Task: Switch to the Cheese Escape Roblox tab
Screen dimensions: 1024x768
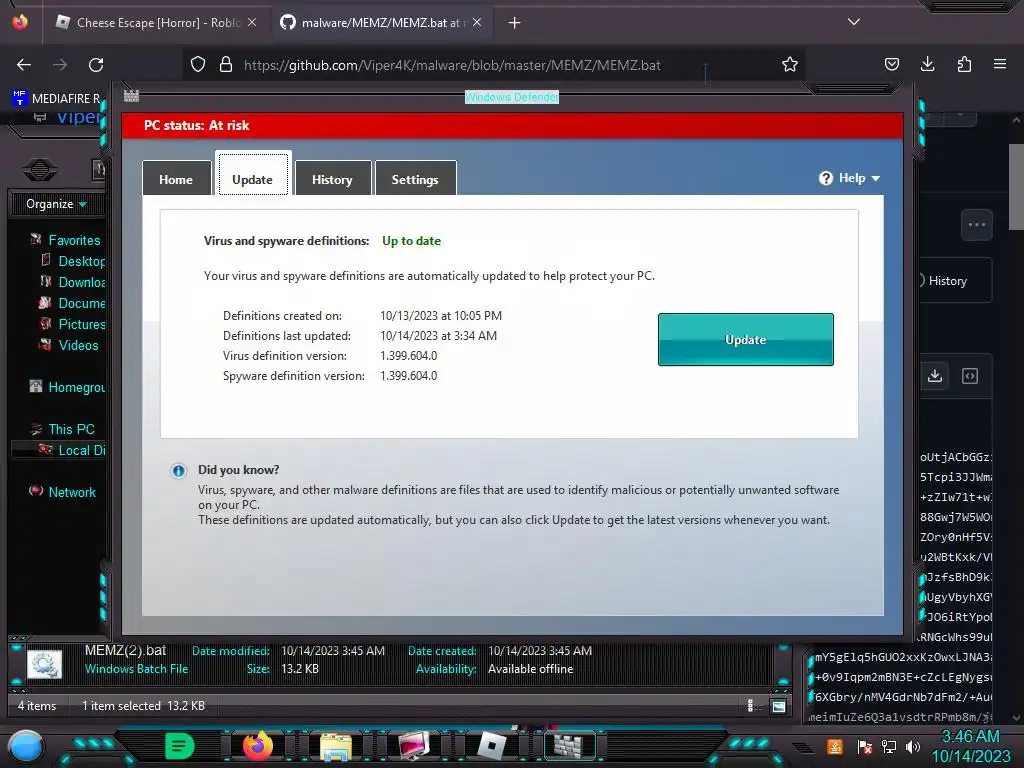Action: [155, 22]
